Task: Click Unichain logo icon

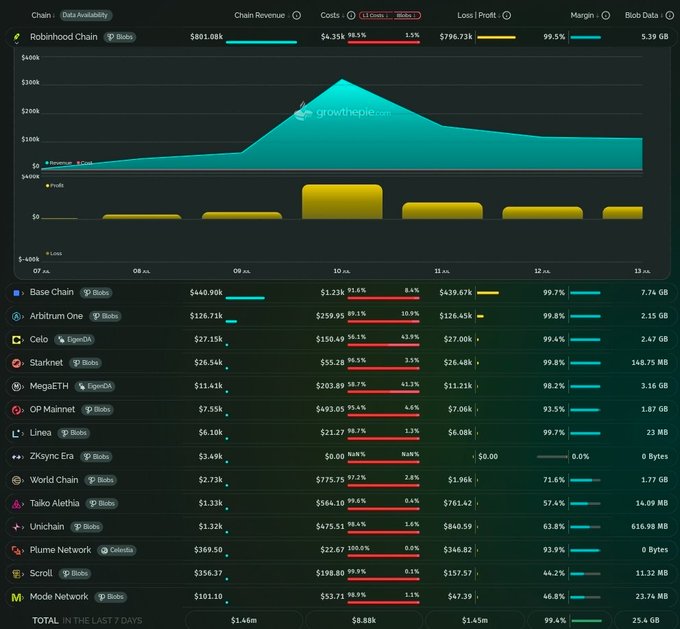Action: point(16,527)
